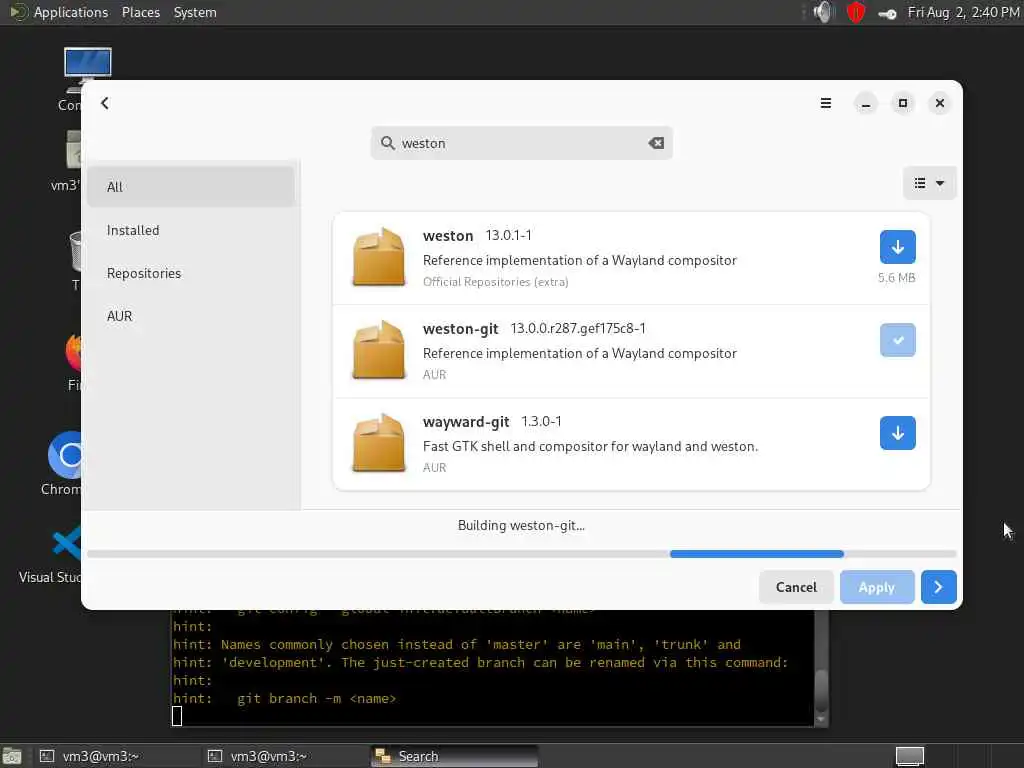This screenshot has height=768, width=1024.
Task: Click the weston 5.6 MB size label
Action: point(897,278)
